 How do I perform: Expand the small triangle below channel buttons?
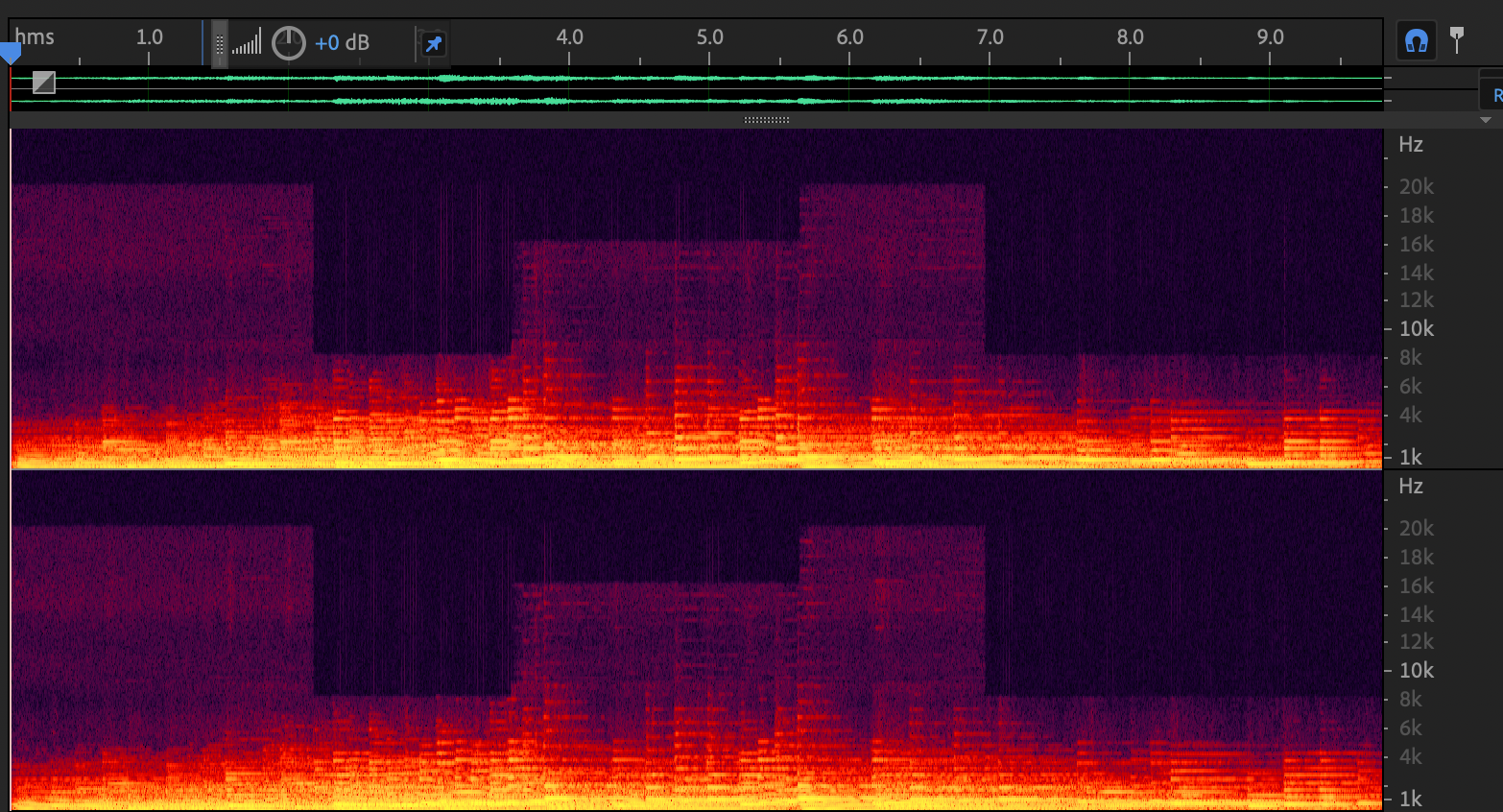pyautogui.click(x=1486, y=120)
